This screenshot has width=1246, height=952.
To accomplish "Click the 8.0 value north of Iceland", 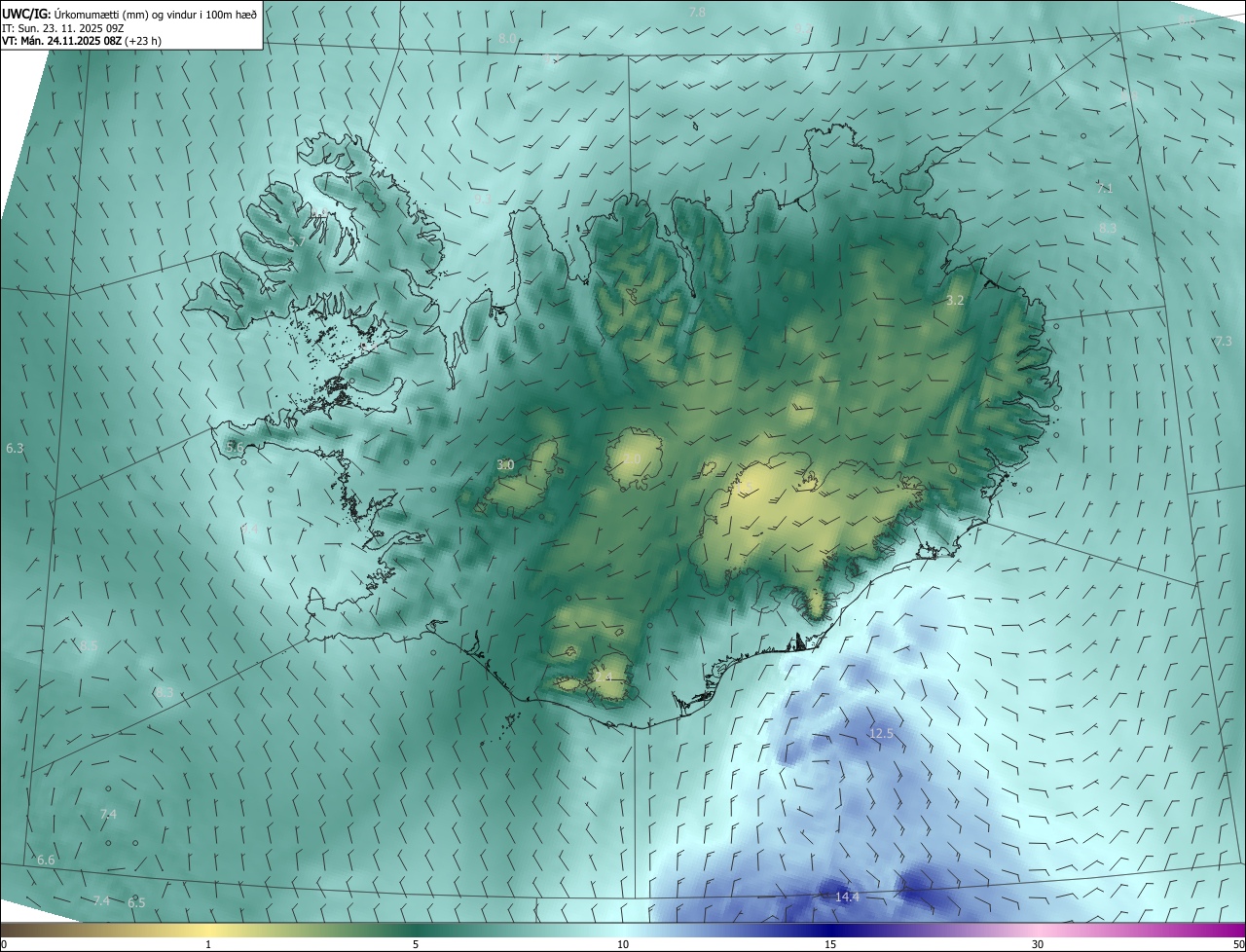I will click(x=507, y=38).
